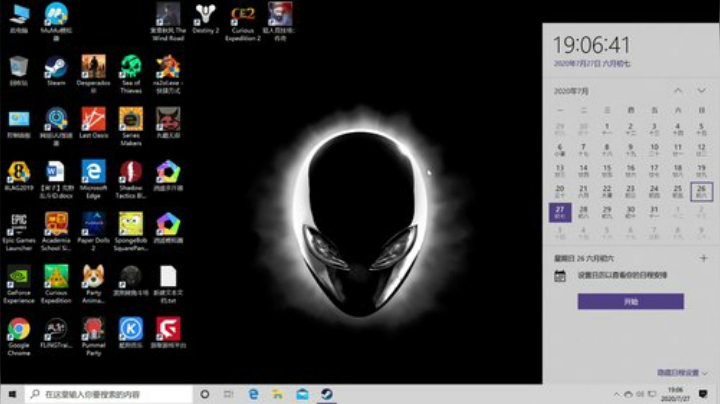This screenshot has width=720, height=404.
Task: Open the FLiNGTrainer shortcut
Action: click(x=56, y=333)
